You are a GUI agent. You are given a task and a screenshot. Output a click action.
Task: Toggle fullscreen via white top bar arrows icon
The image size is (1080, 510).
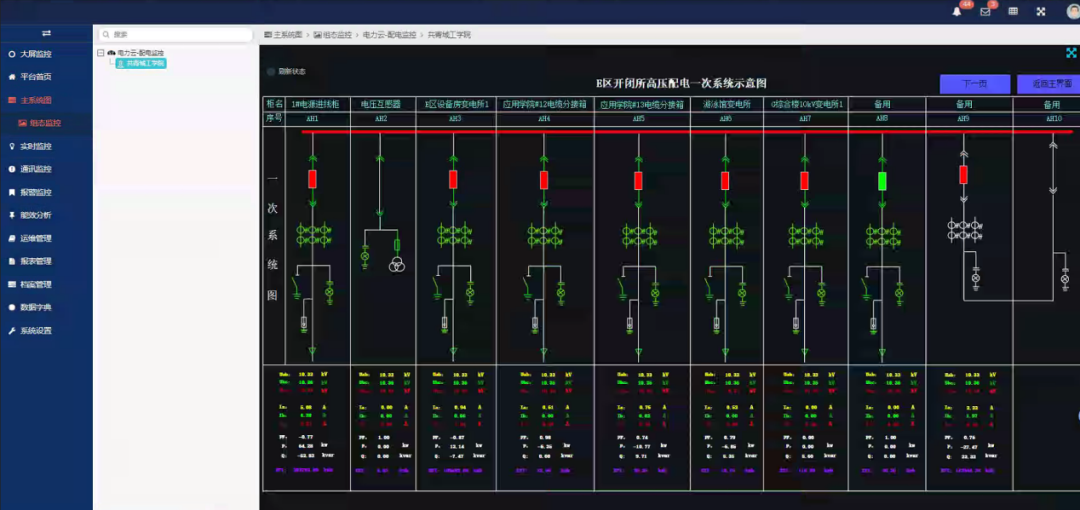[x=1041, y=12]
